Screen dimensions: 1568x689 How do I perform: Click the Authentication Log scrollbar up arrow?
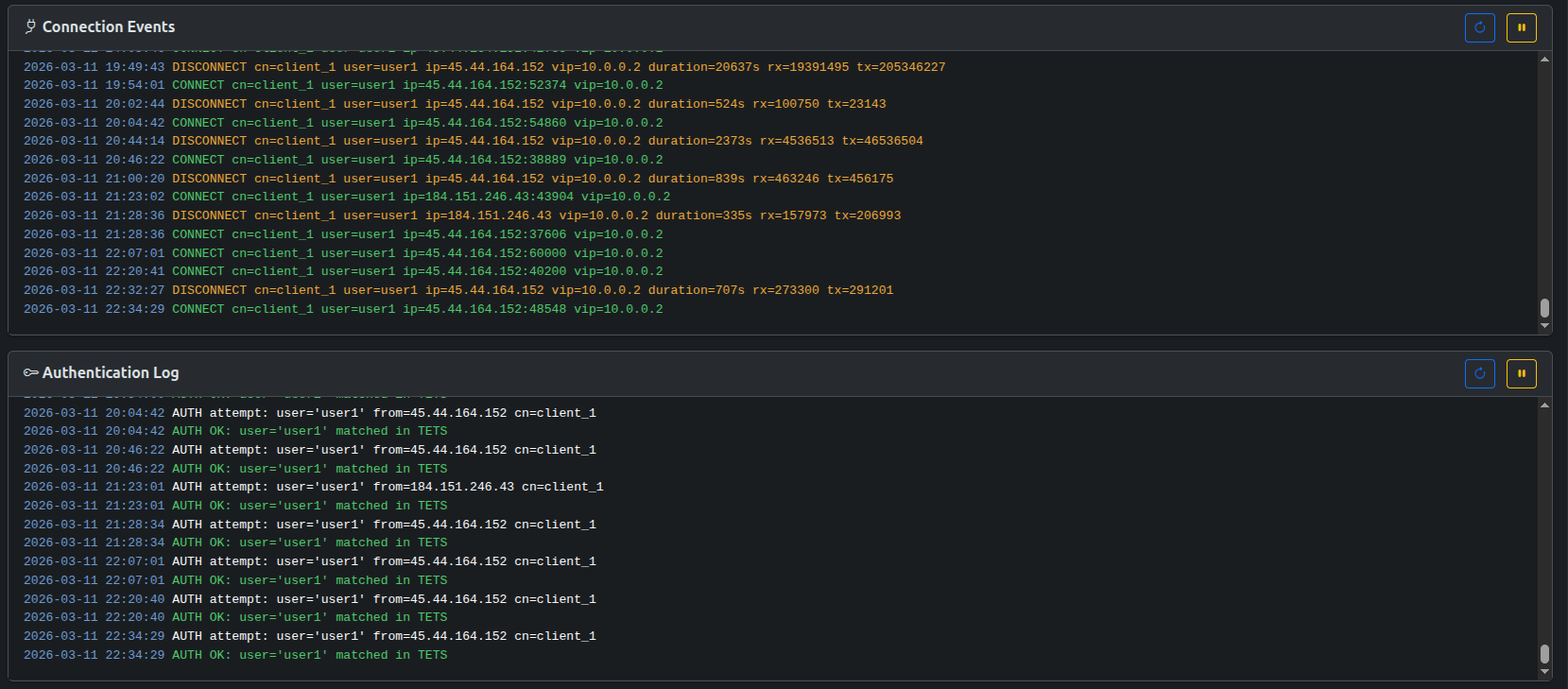pos(1544,405)
